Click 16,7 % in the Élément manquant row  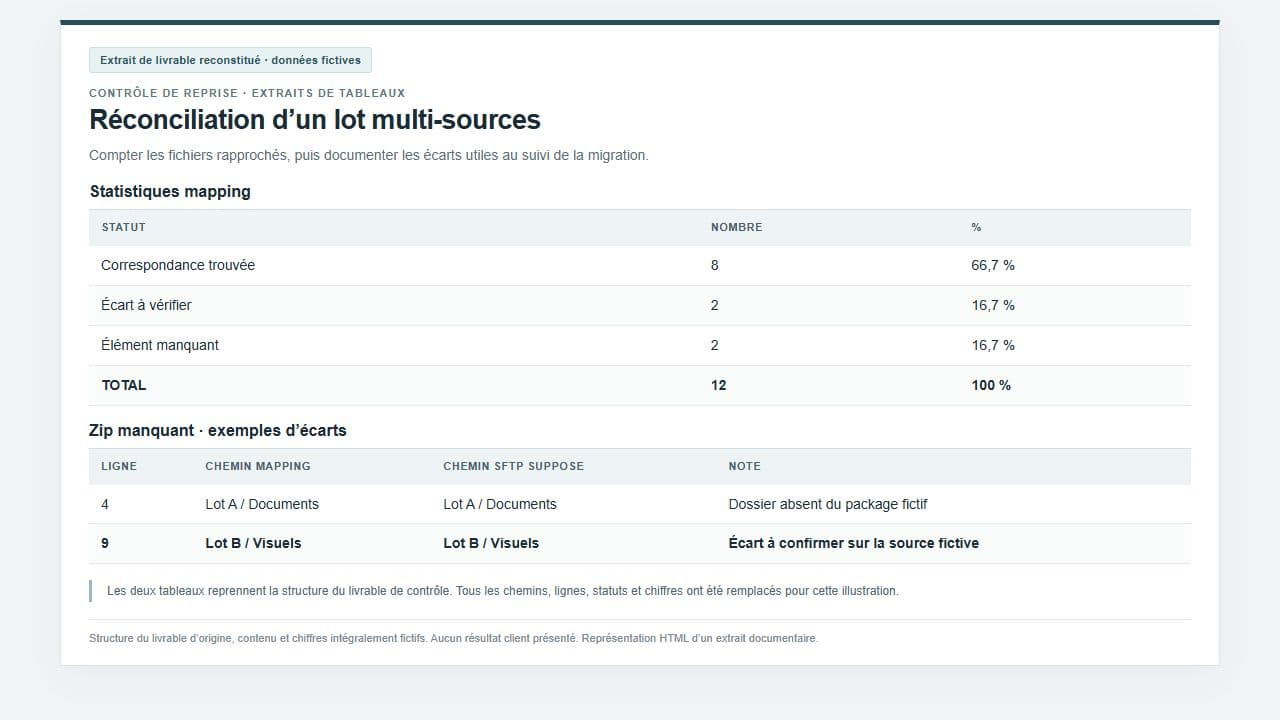click(993, 345)
